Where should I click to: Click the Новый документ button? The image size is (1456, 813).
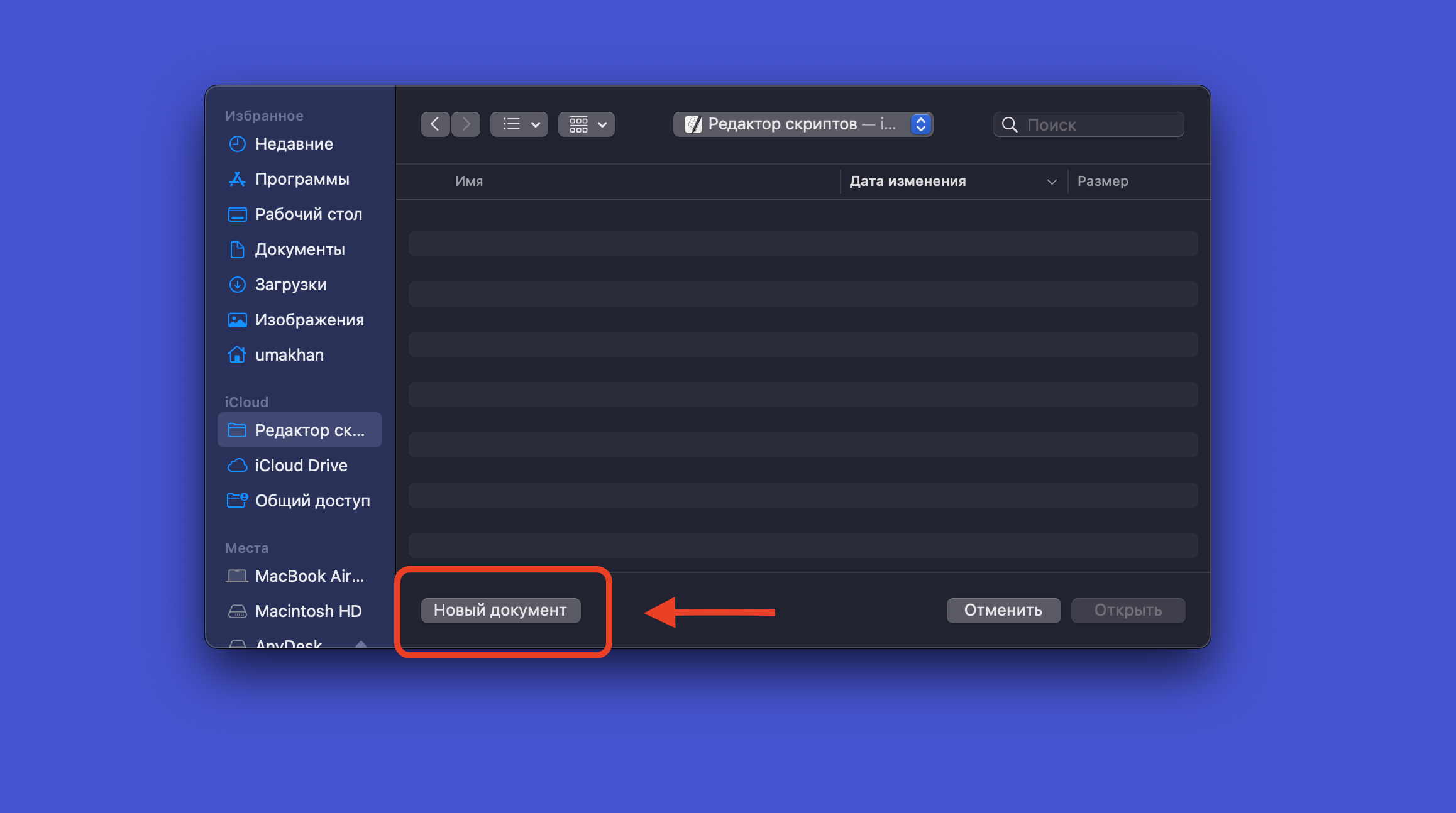500,611
